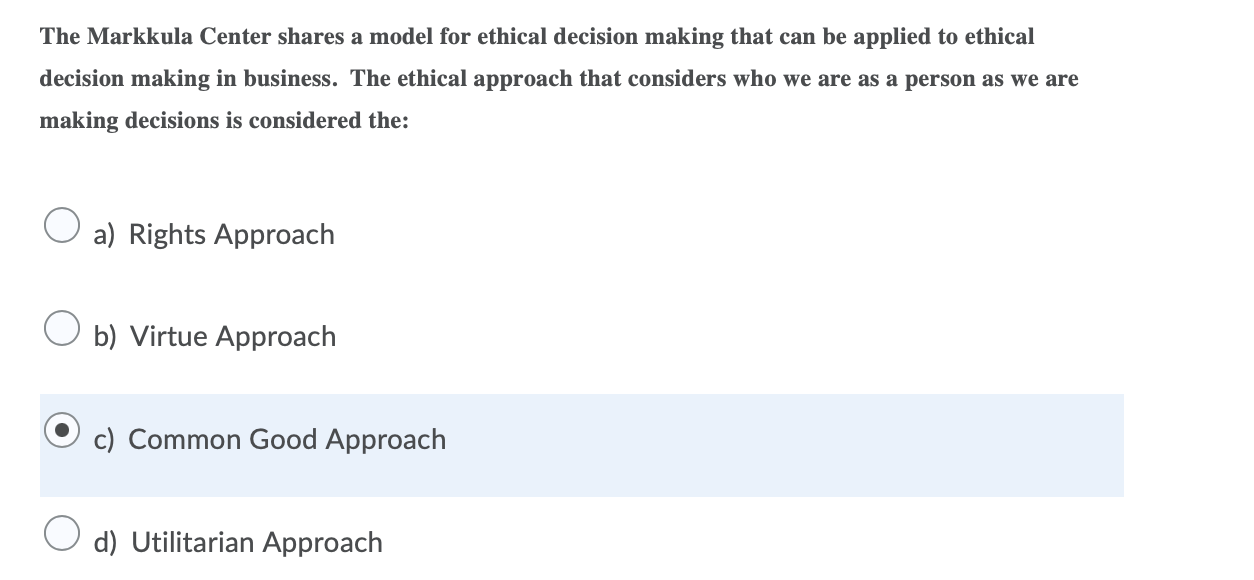Screen dimensions: 1254x580
Task: Click the empty circle beside Virtue Approach
Action: (61, 327)
